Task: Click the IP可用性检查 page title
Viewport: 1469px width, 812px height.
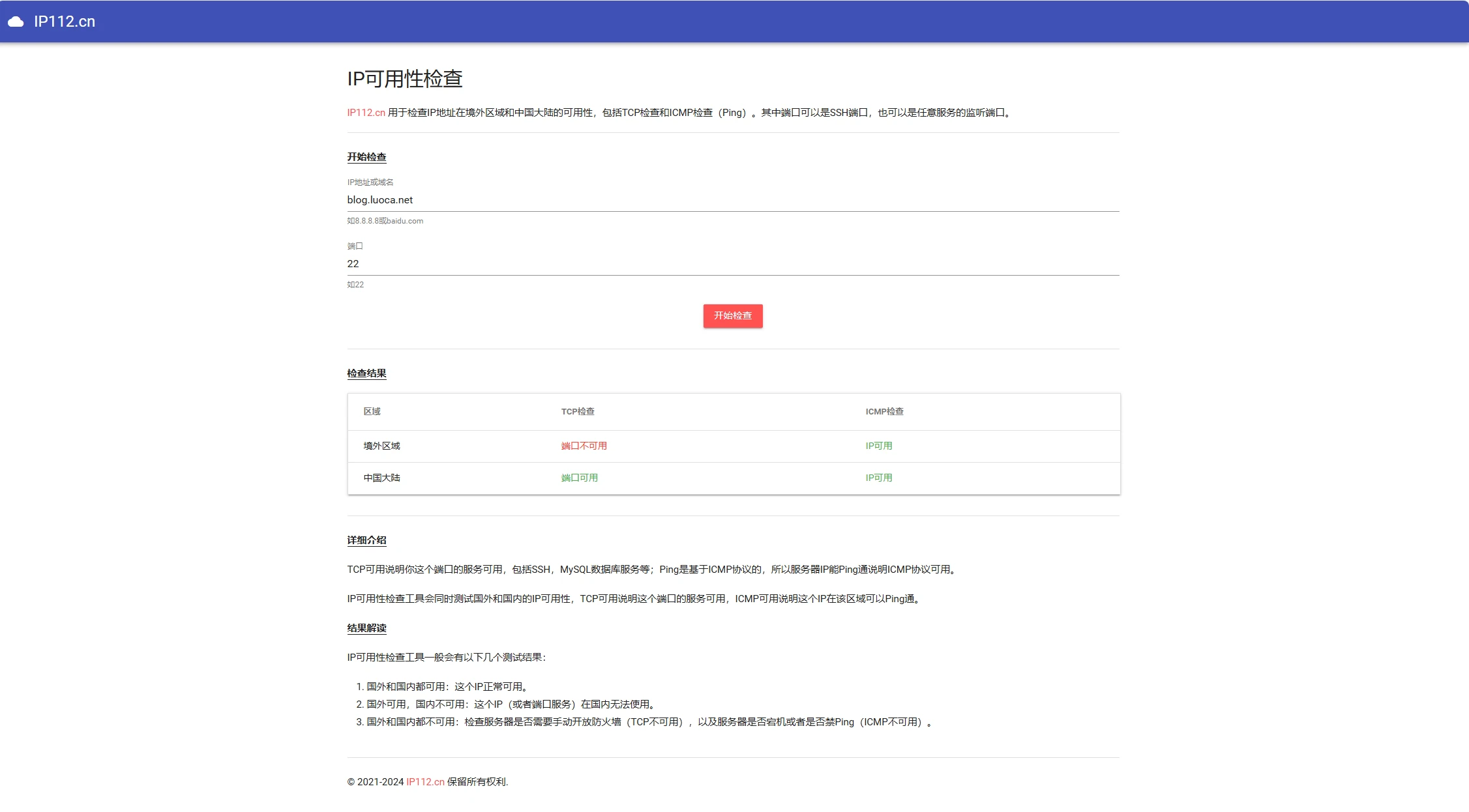Action: 404,79
